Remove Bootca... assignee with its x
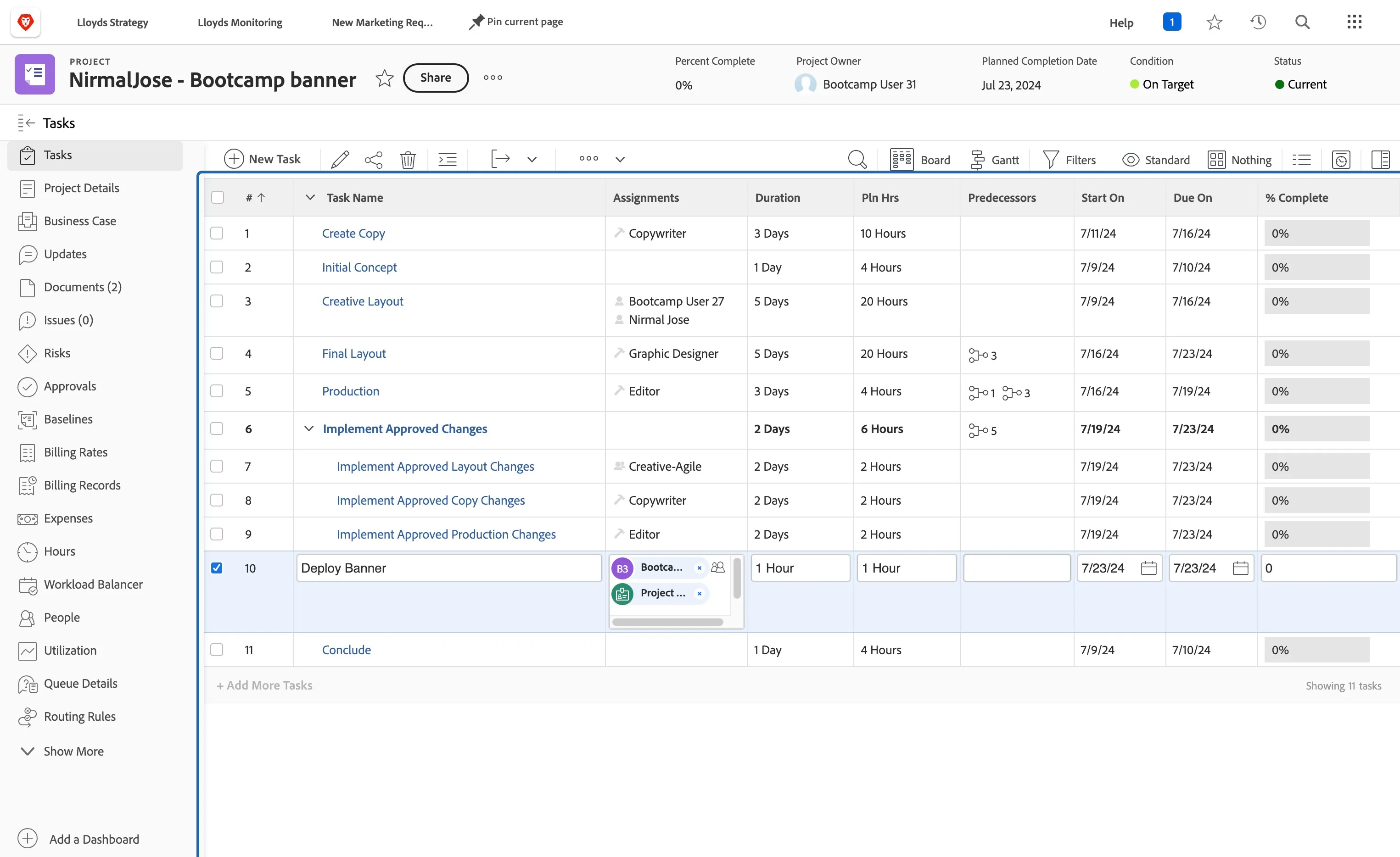Image resolution: width=1400 pixels, height=857 pixels. 700,568
